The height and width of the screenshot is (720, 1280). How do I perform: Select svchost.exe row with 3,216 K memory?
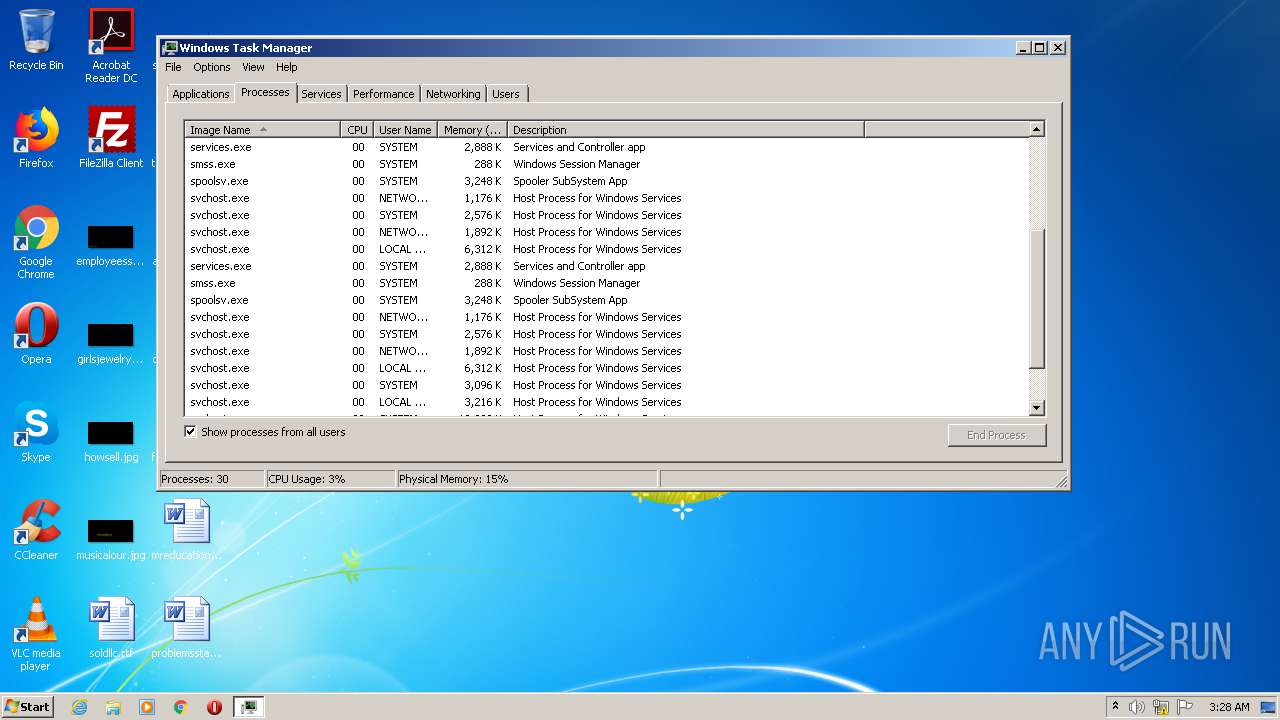(607, 402)
